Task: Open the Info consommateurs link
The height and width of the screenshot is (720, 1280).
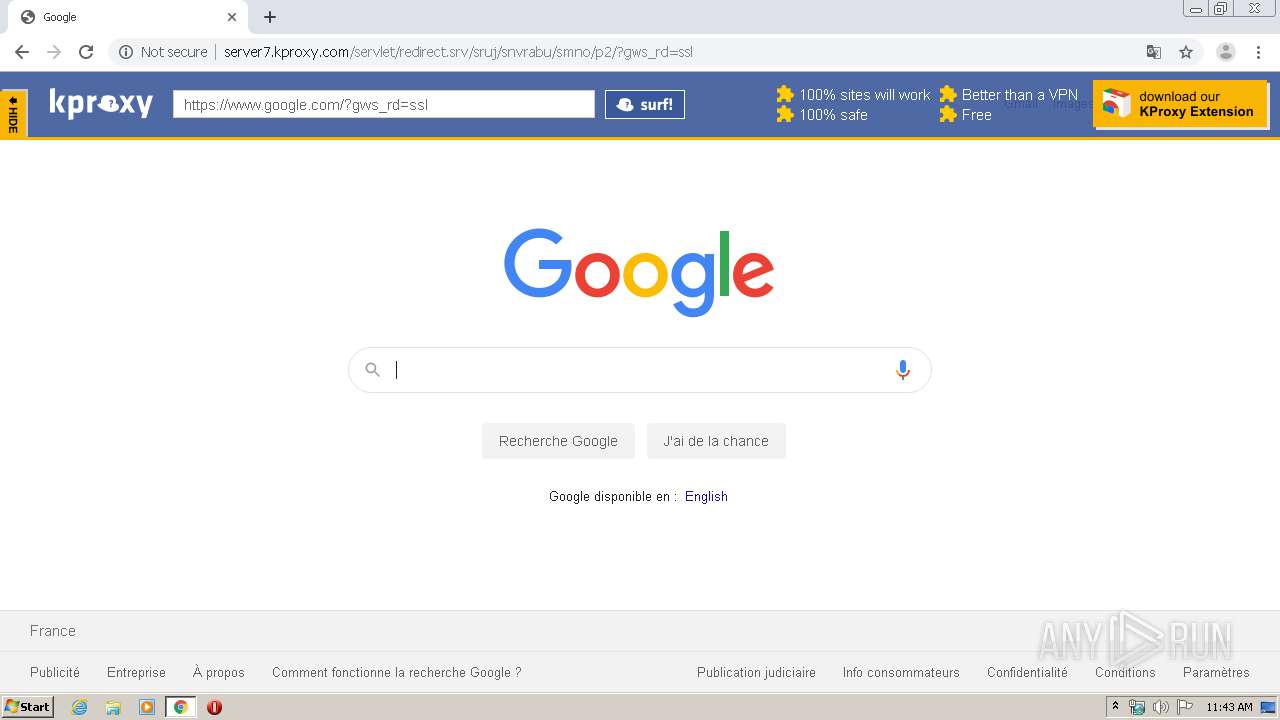Action: tap(901, 673)
